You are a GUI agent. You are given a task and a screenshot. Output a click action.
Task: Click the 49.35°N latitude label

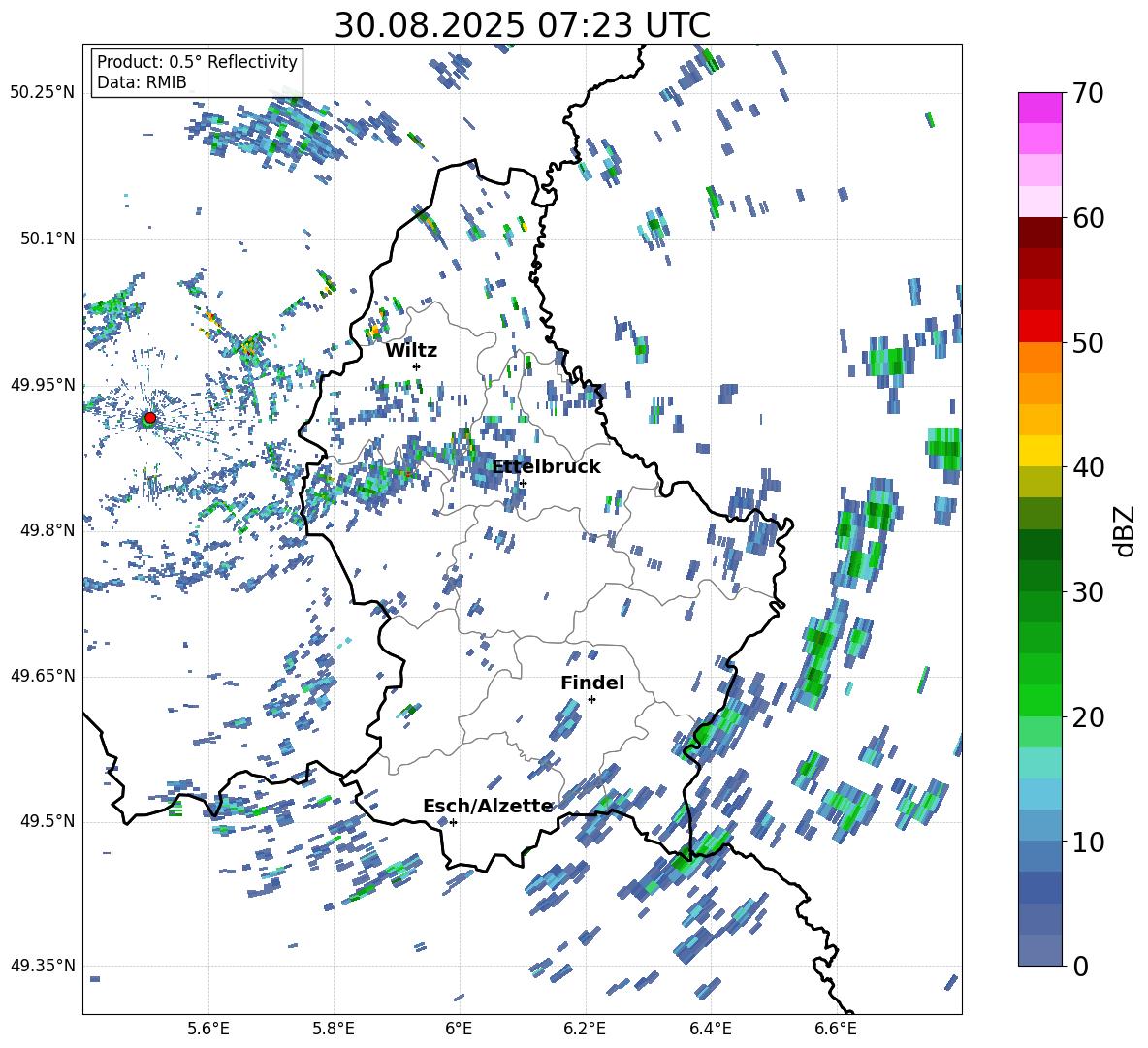(43, 966)
